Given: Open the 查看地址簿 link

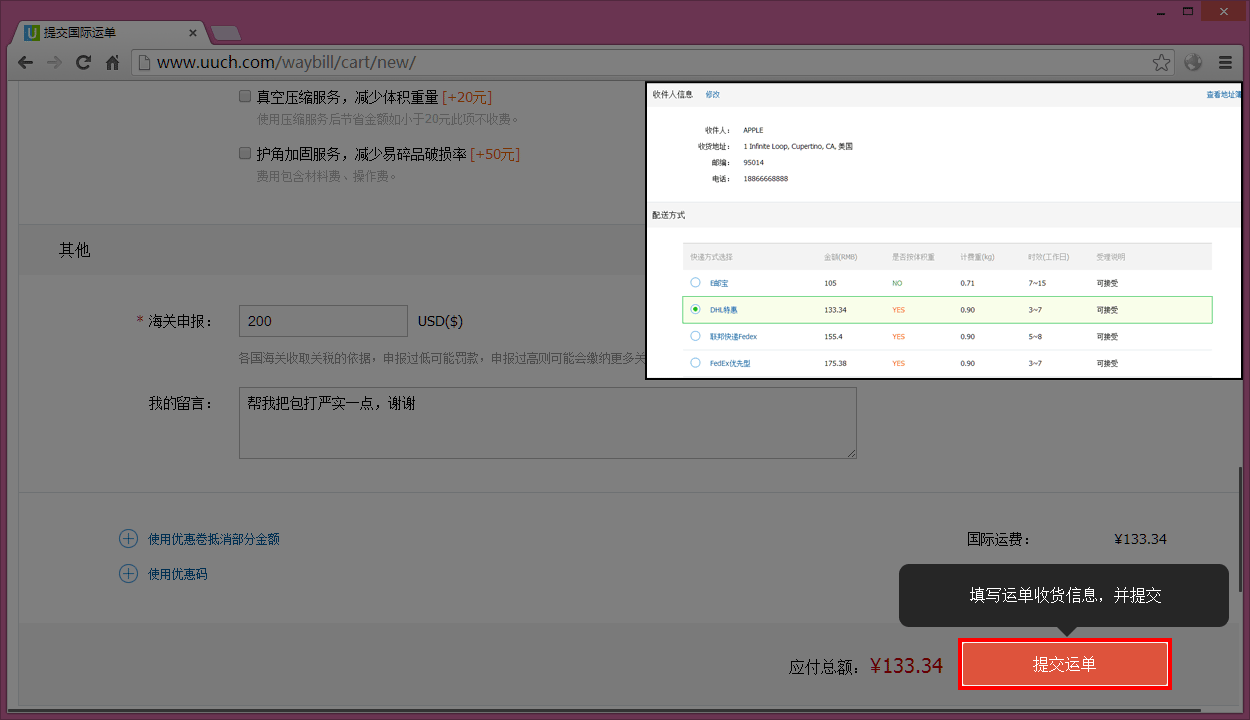Looking at the screenshot, I should 1224,95.
